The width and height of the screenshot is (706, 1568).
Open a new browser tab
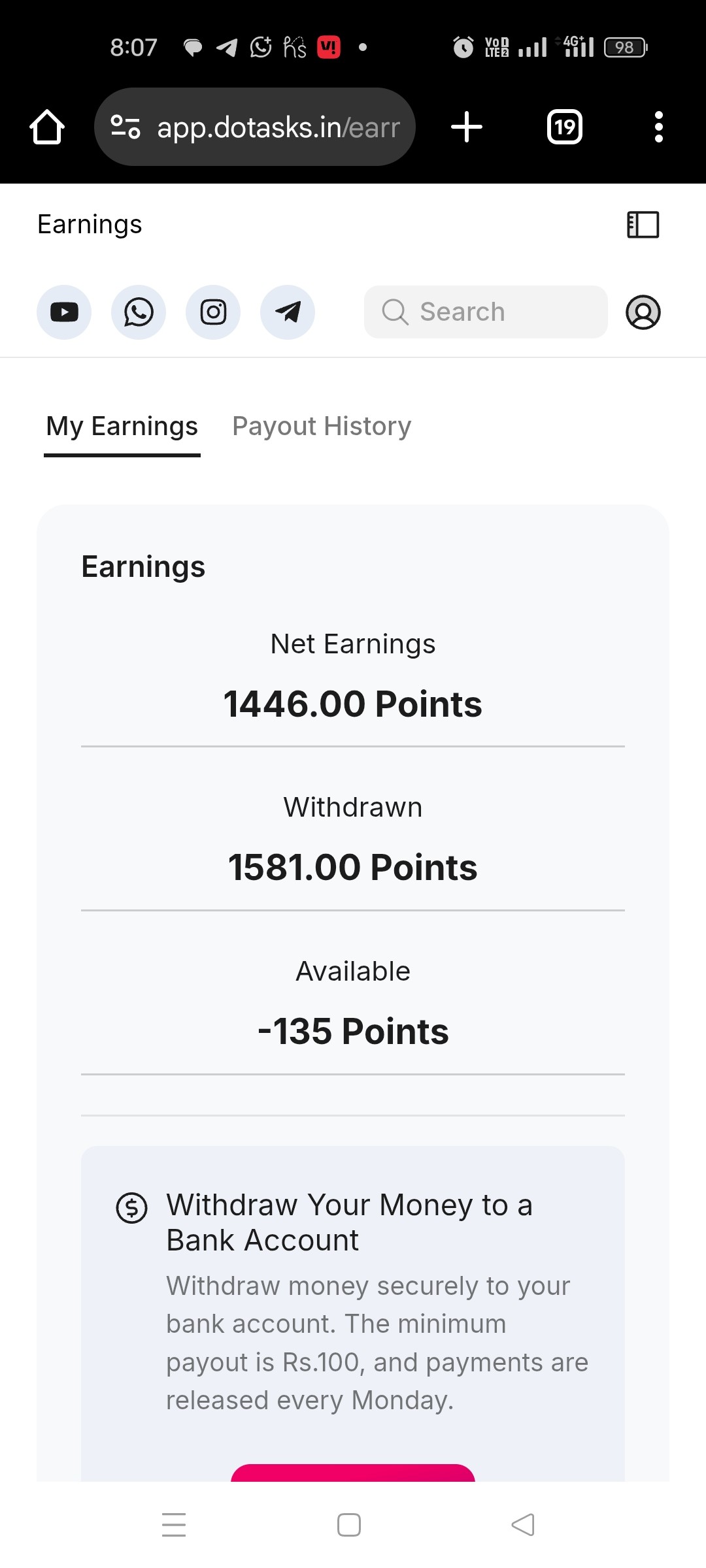467,127
